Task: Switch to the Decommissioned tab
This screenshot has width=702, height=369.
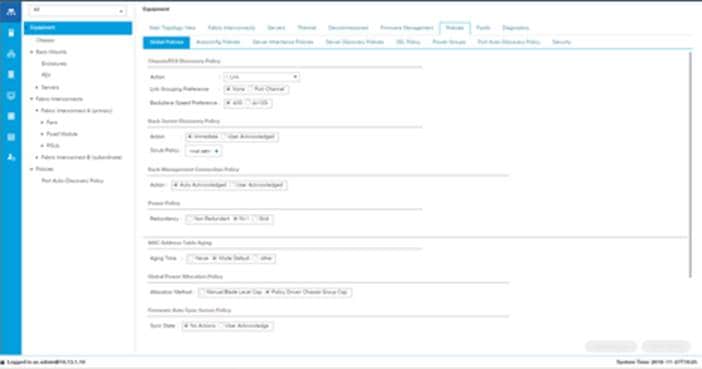Action: point(348,28)
